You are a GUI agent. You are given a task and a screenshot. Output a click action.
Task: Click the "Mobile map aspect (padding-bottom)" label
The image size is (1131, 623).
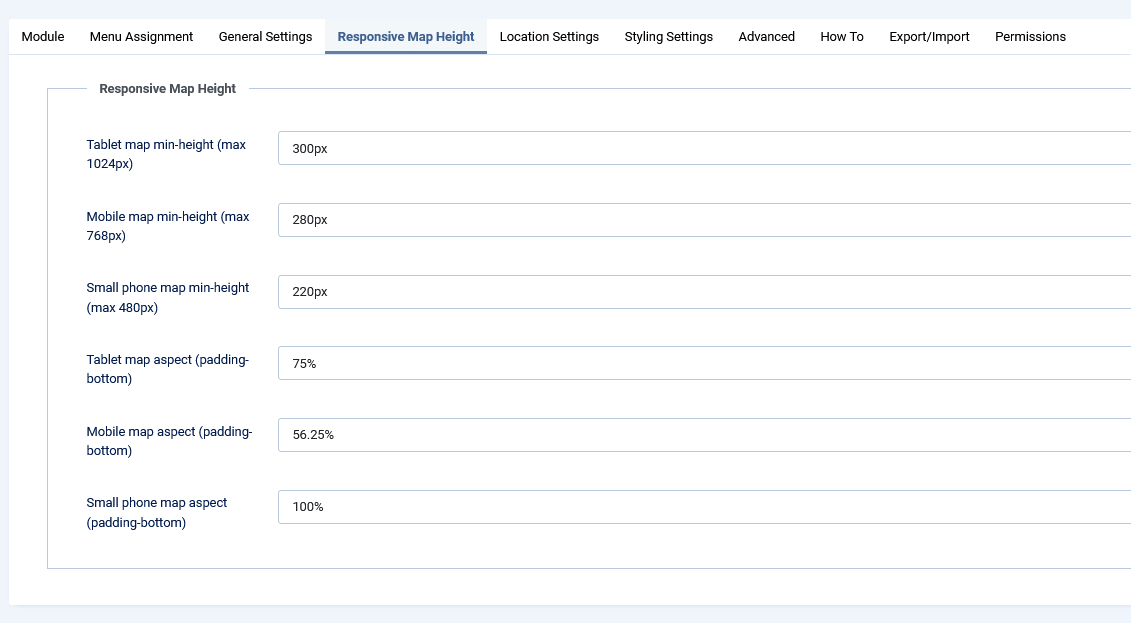[x=169, y=441]
